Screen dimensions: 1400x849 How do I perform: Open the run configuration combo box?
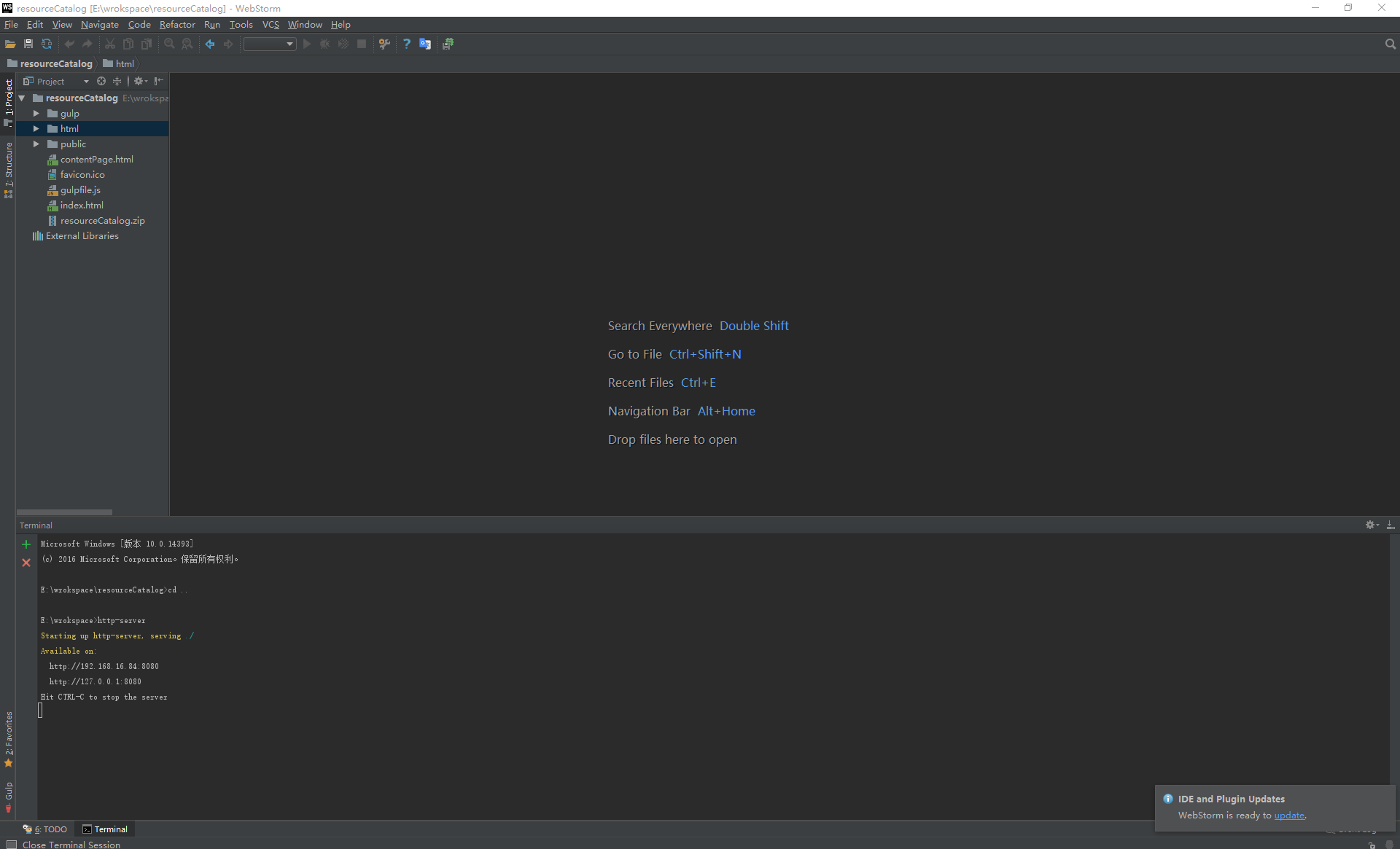point(269,44)
